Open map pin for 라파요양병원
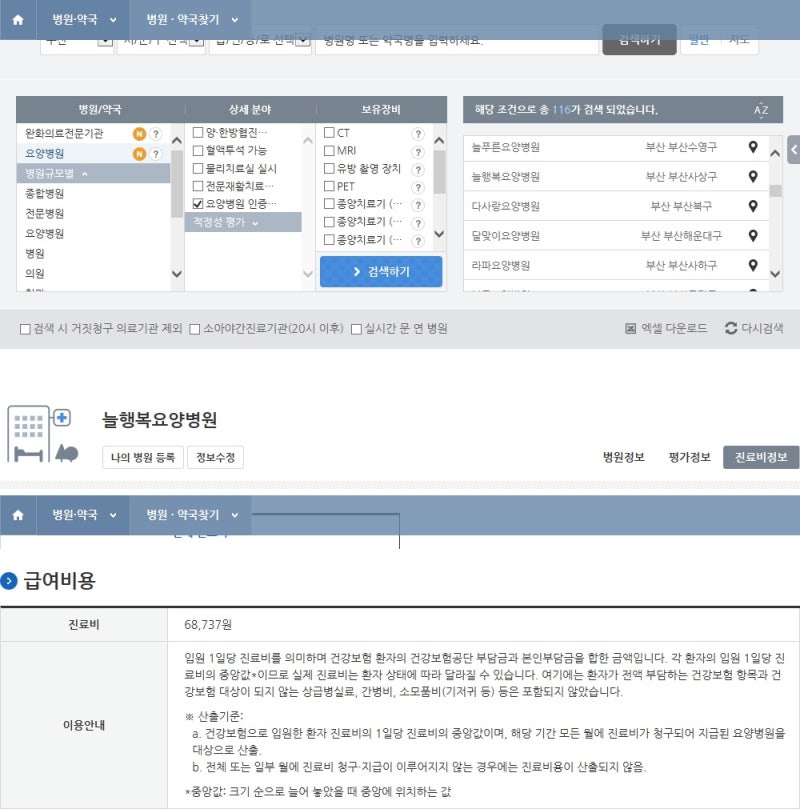 (753, 265)
